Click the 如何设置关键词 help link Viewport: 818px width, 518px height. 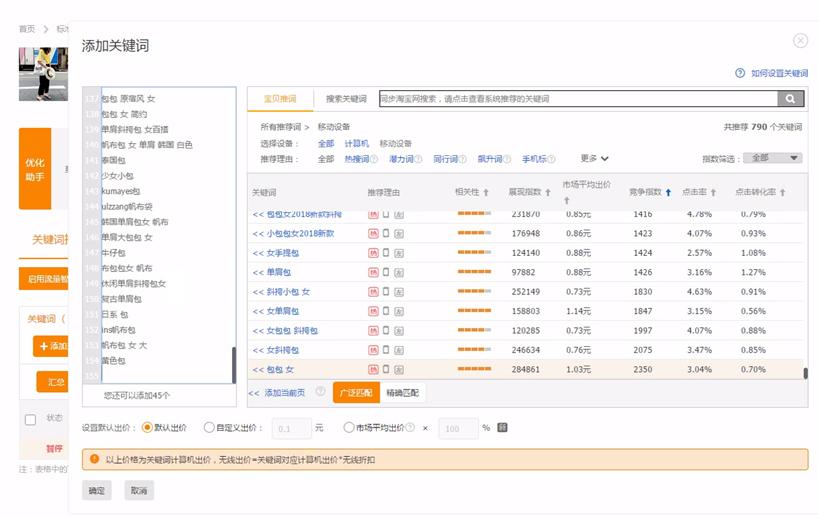(x=779, y=74)
